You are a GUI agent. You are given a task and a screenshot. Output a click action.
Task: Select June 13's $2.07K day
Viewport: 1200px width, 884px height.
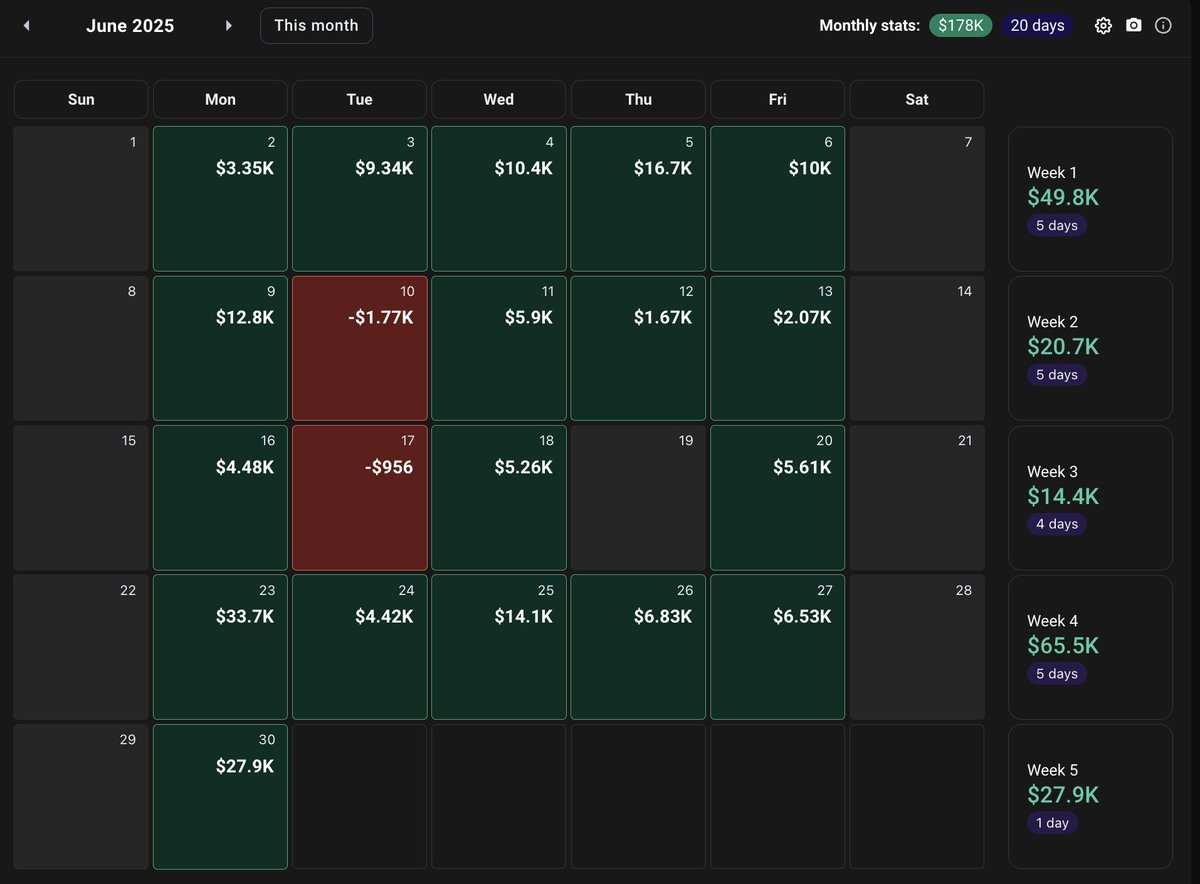(x=777, y=348)
